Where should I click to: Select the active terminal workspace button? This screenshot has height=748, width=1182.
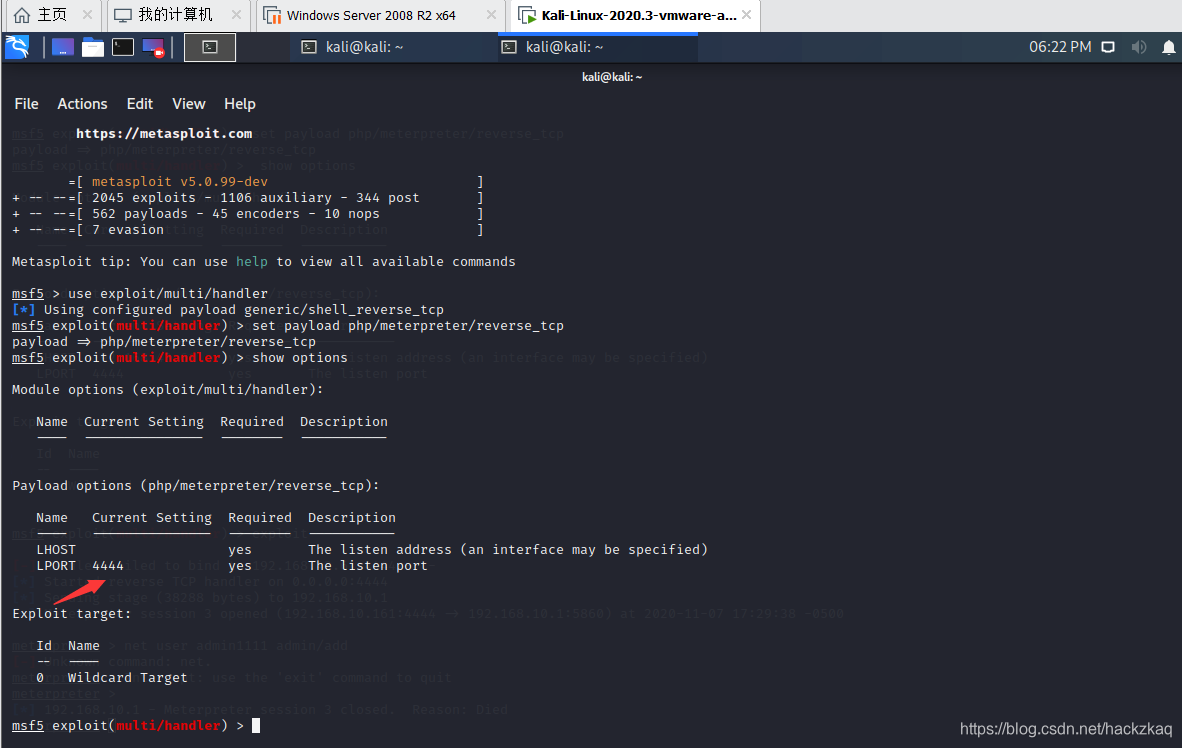point(210,48)
